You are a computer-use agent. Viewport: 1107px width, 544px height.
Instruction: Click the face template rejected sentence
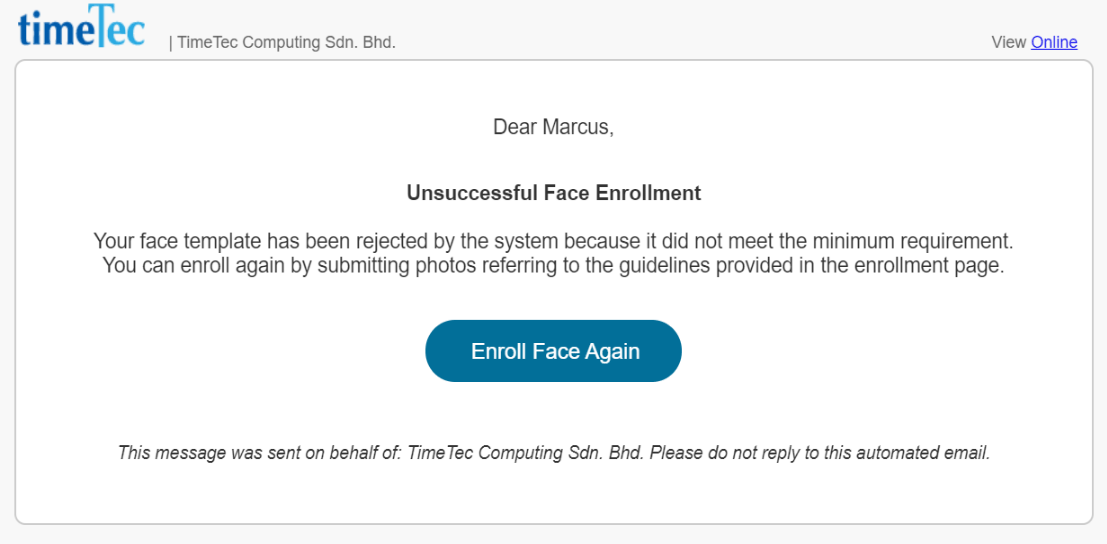point(554,241)
